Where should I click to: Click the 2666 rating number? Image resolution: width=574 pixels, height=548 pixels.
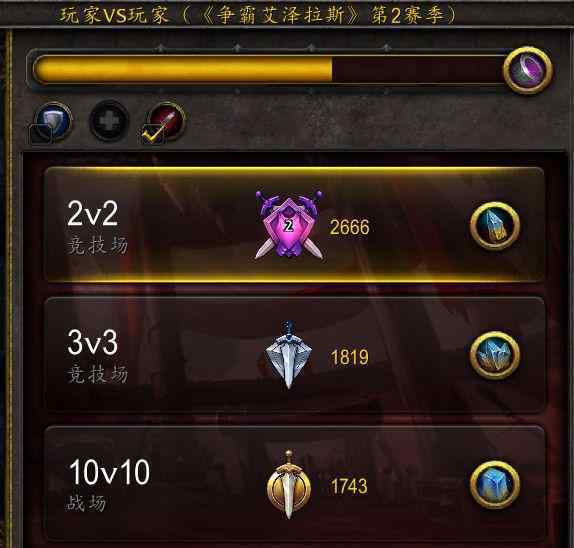click(x=350, y=227)
